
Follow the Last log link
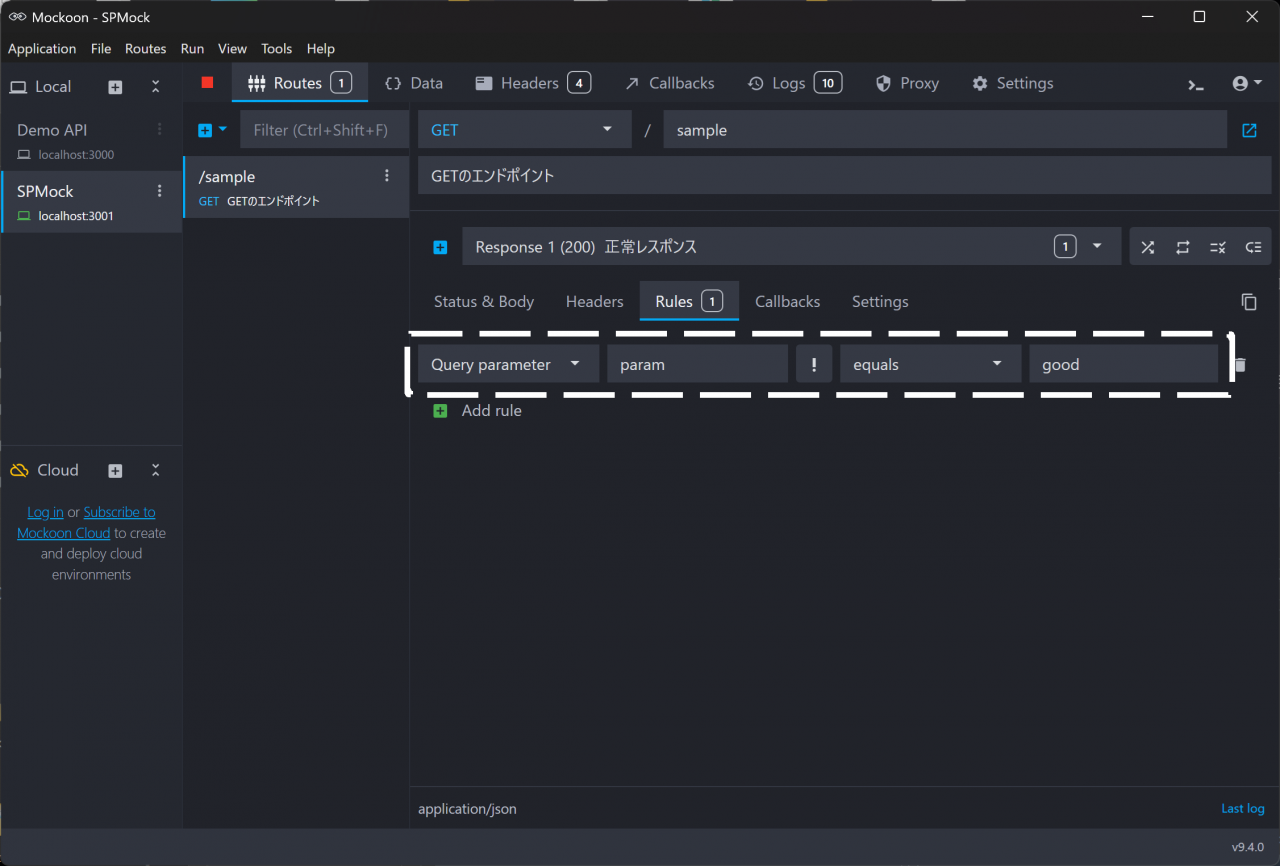(1242, 809)
